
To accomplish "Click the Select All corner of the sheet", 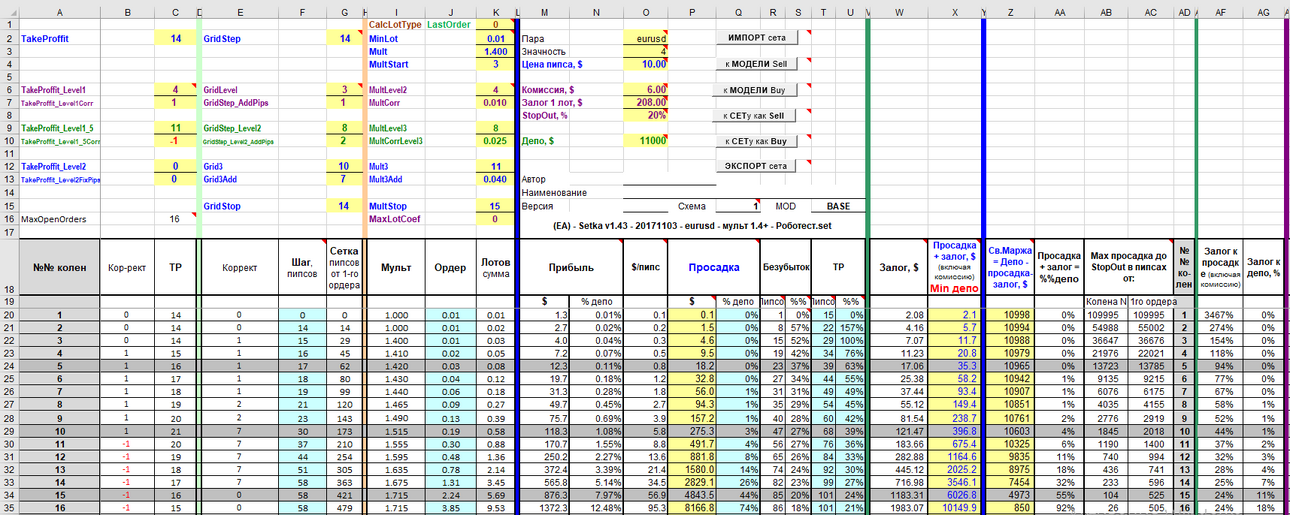I will [x=8, y=11].
